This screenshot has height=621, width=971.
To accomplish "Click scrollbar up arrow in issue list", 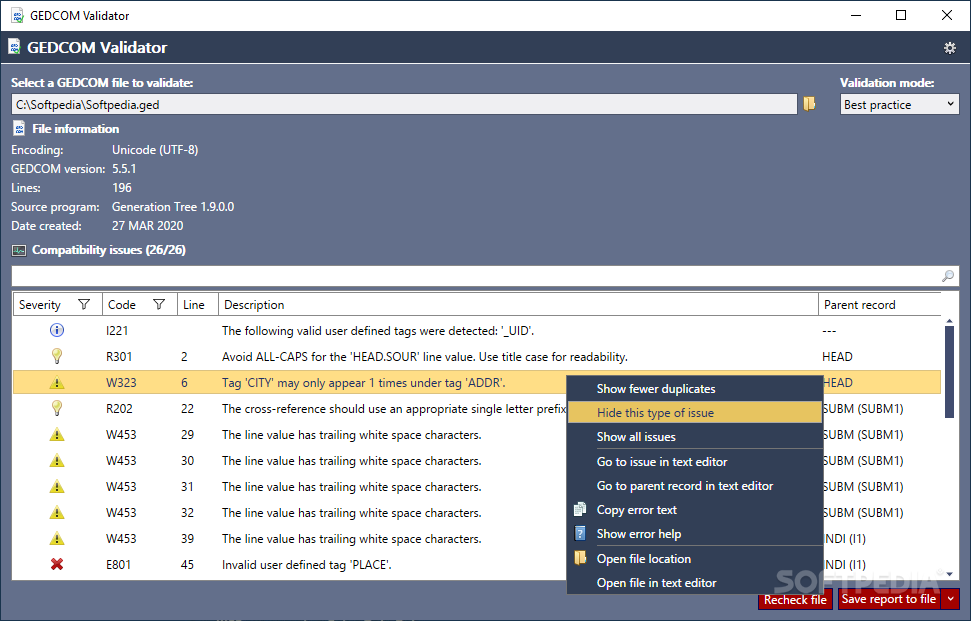I will 949,321.
